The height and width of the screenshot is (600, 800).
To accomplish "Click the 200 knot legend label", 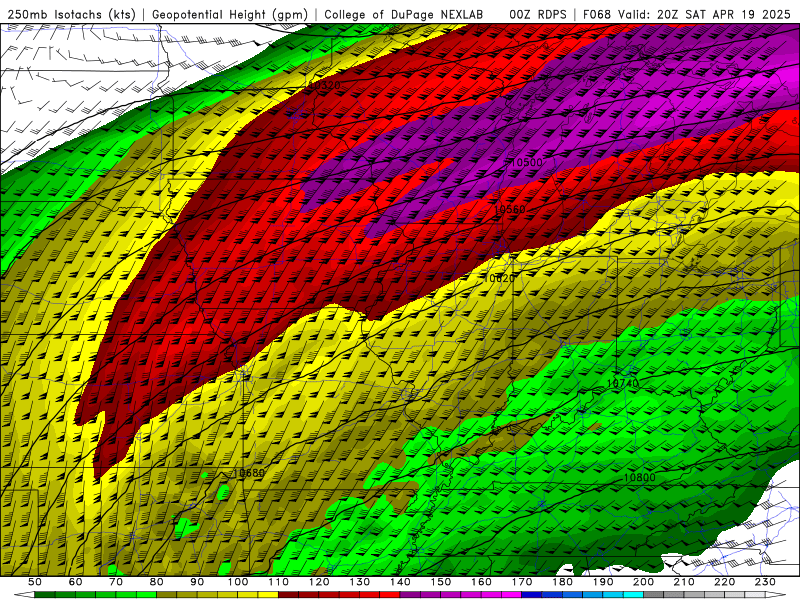I will point(643,582).
